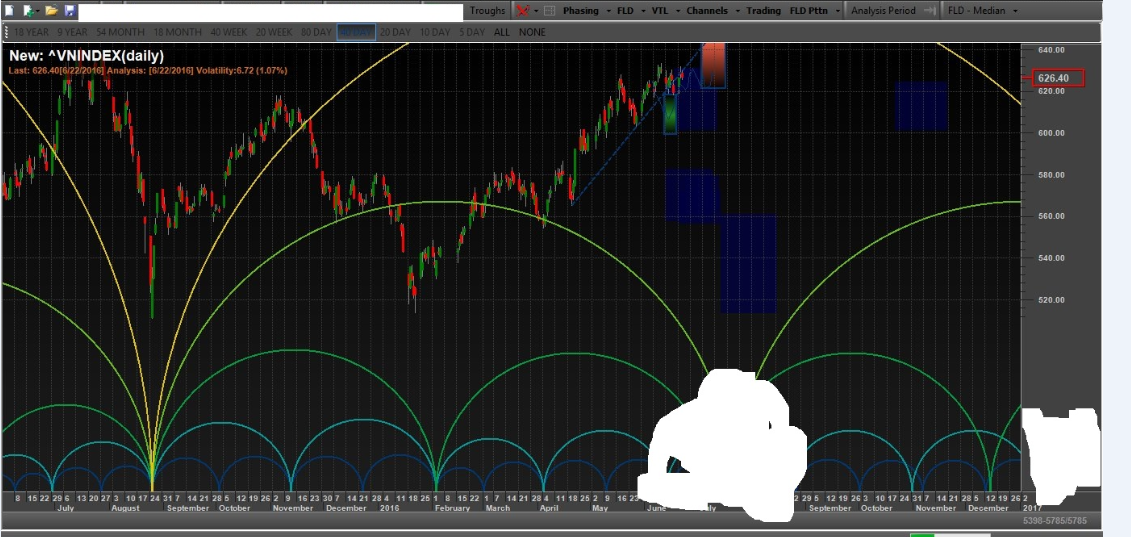Click the New blank document icon

(x=9, y=11)
